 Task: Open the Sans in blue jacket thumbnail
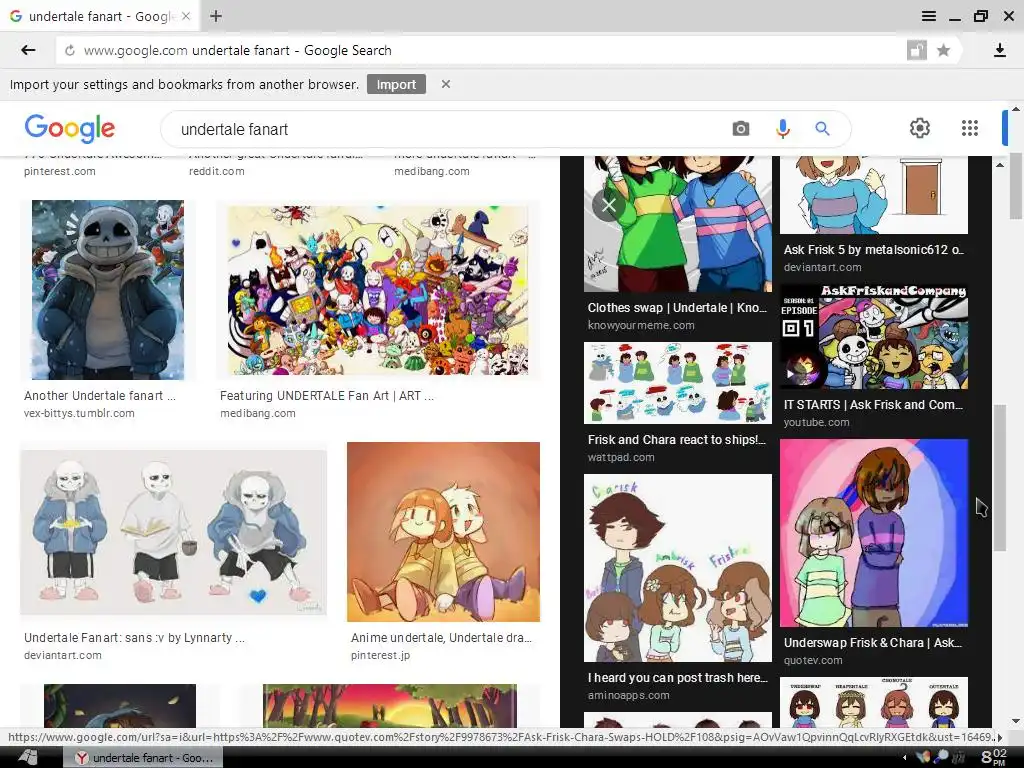click(x=108, y=290)
